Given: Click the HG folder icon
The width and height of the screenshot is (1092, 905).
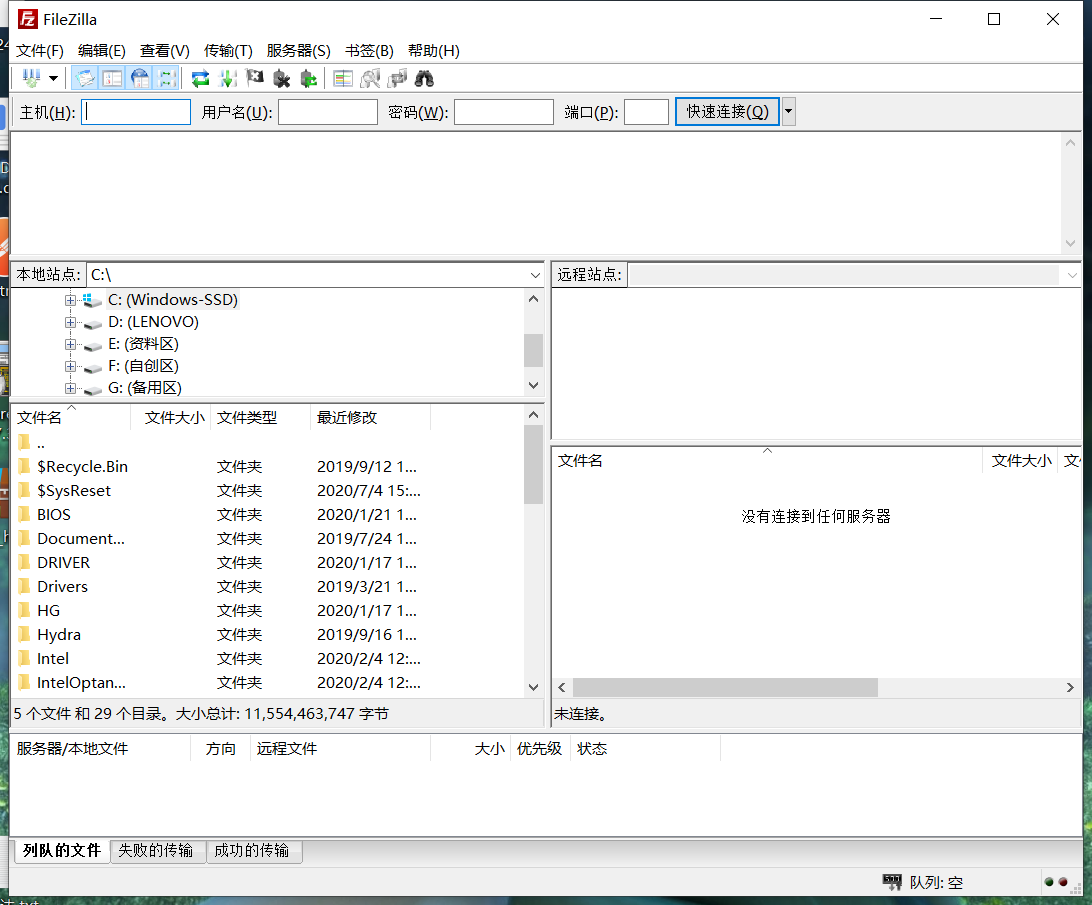Looking at the screenshot, I should [x=24, y=611].
